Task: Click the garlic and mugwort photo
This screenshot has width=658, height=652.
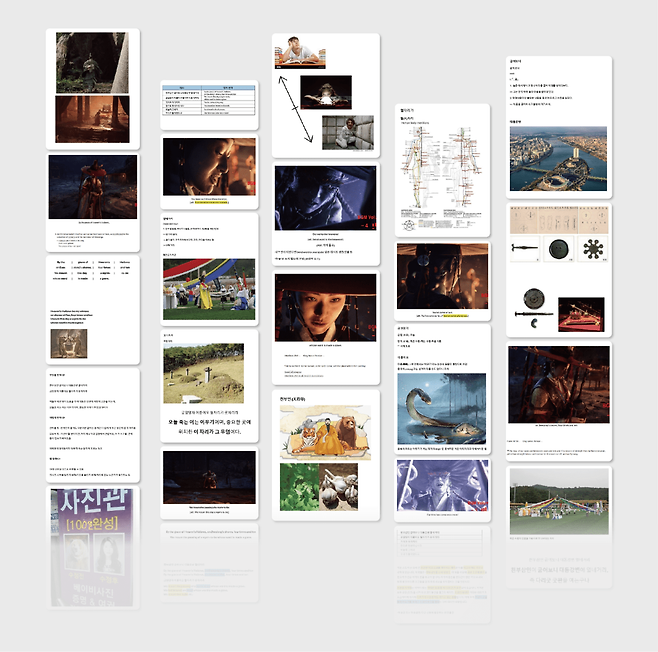Action: 326,488
